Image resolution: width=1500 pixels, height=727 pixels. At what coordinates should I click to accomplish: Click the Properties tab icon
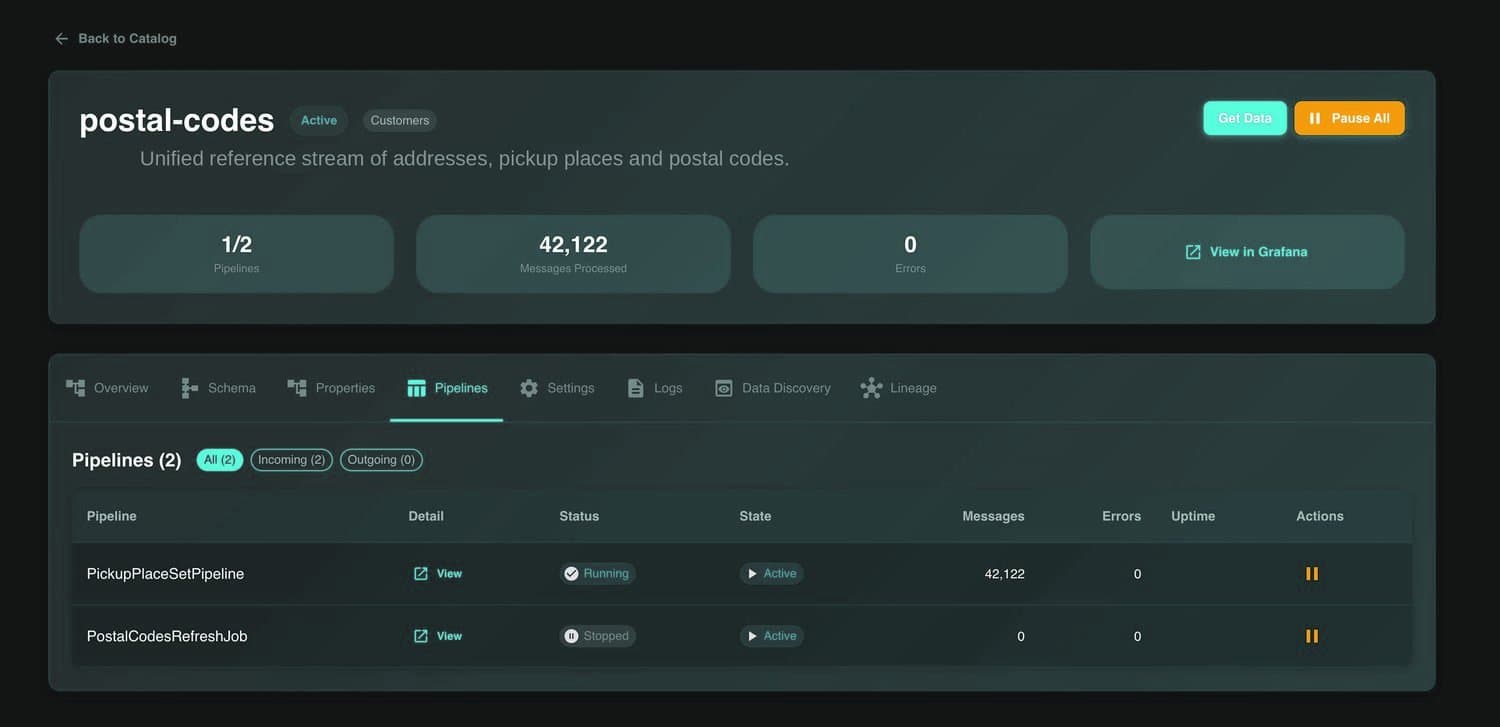tap(297, 388)
